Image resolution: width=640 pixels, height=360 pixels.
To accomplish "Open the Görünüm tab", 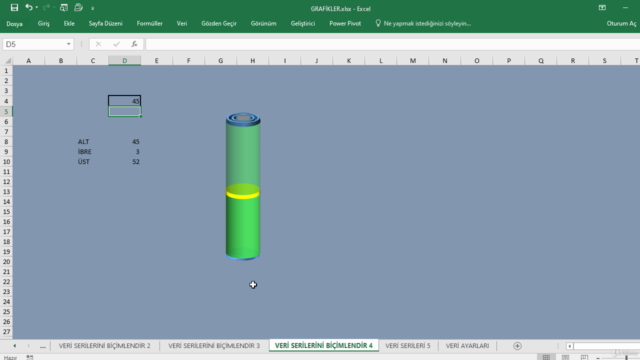I will (x=263, y=24).
